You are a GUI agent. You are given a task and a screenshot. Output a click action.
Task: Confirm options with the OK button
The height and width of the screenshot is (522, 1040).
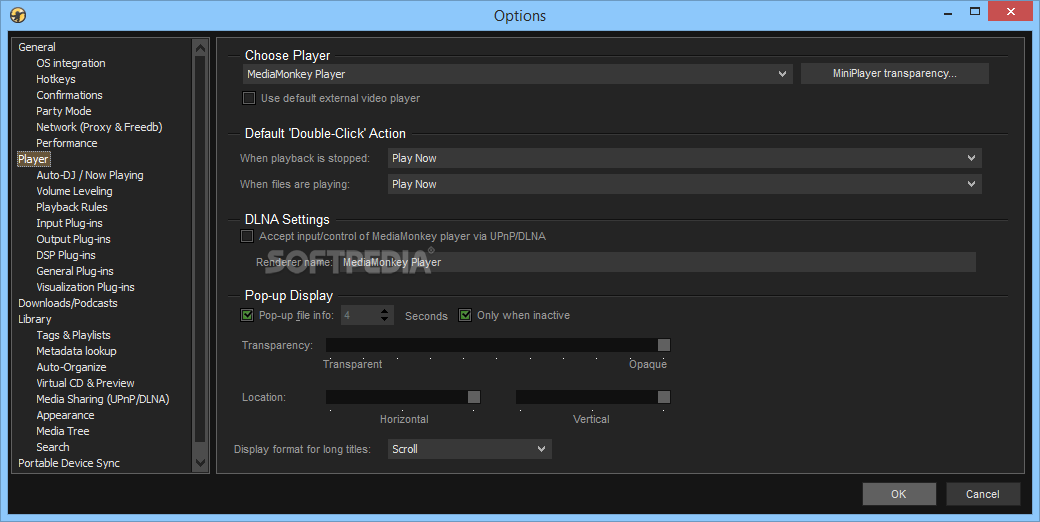click(x=899, y=494)
